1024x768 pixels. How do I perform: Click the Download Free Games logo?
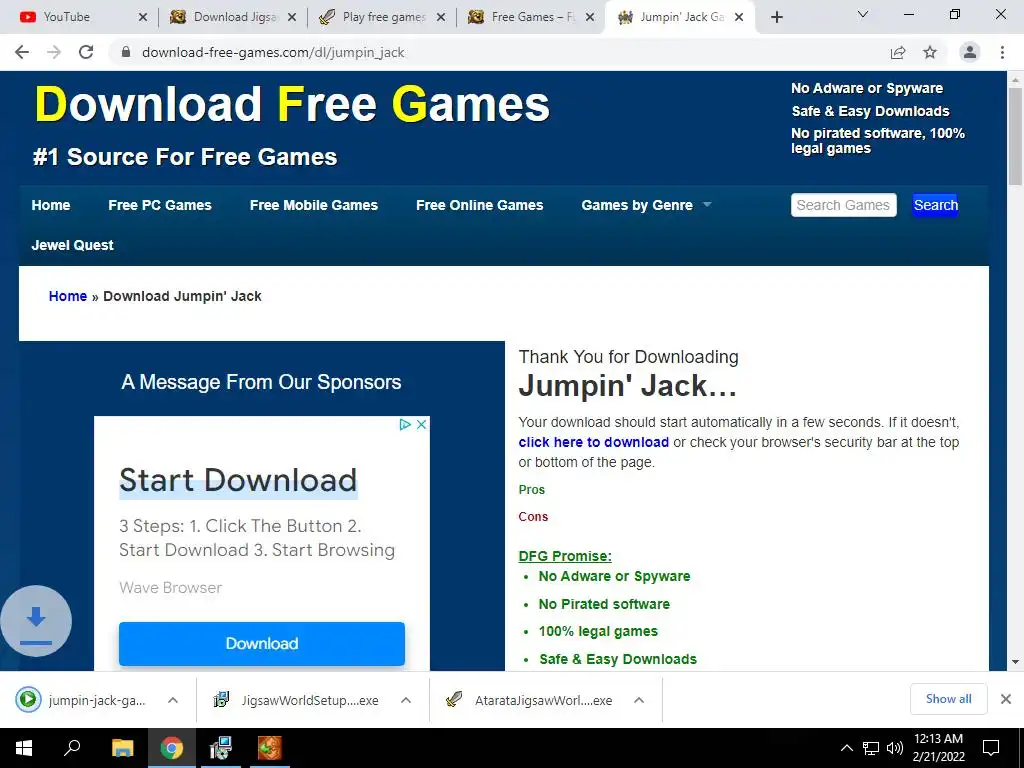coord(292,104)
